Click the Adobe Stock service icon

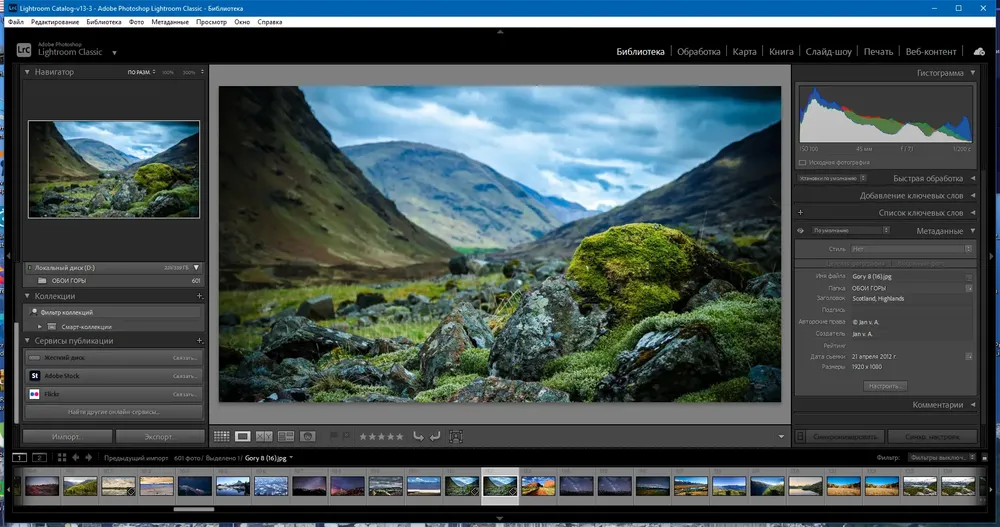pos(35,375)
